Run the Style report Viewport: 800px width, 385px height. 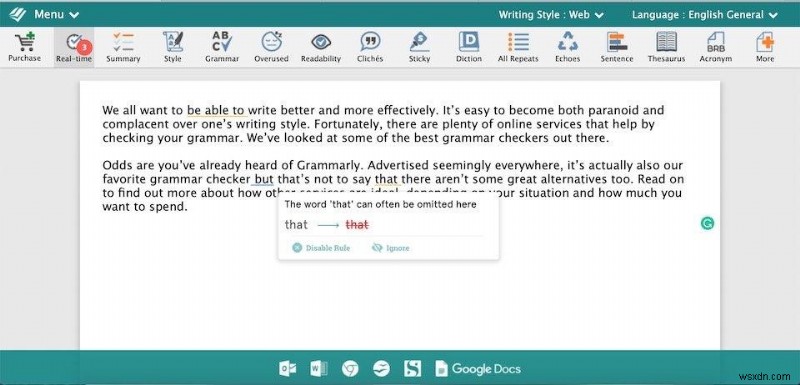coord(172,47)
